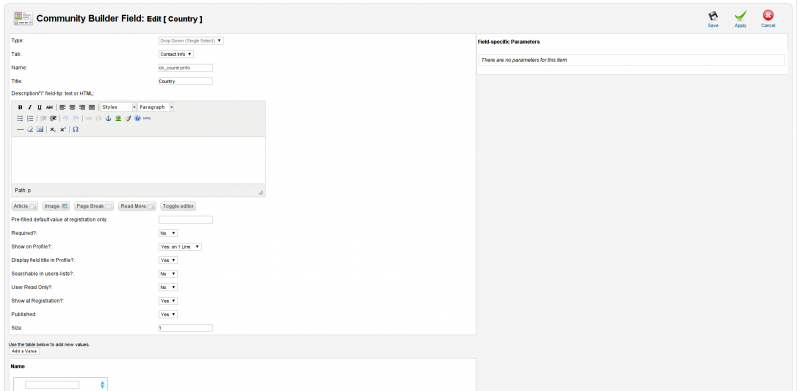Insert special character Omega icon
800x391 pixels.
76,130
